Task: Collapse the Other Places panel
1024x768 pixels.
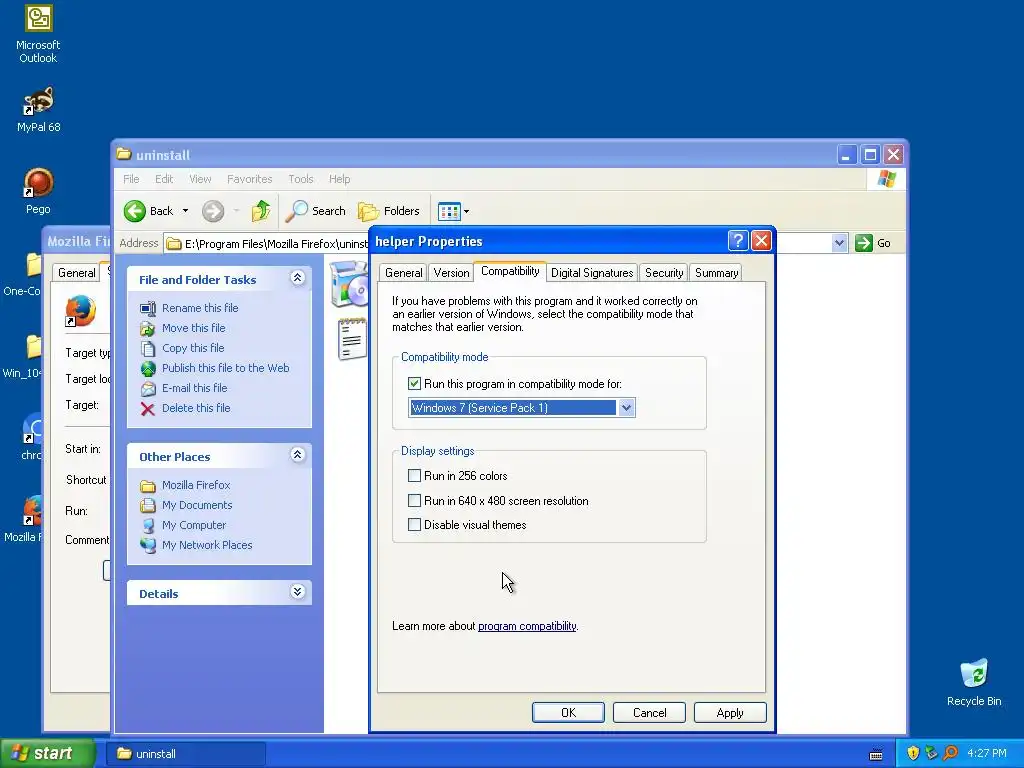Action: [297, 455]
